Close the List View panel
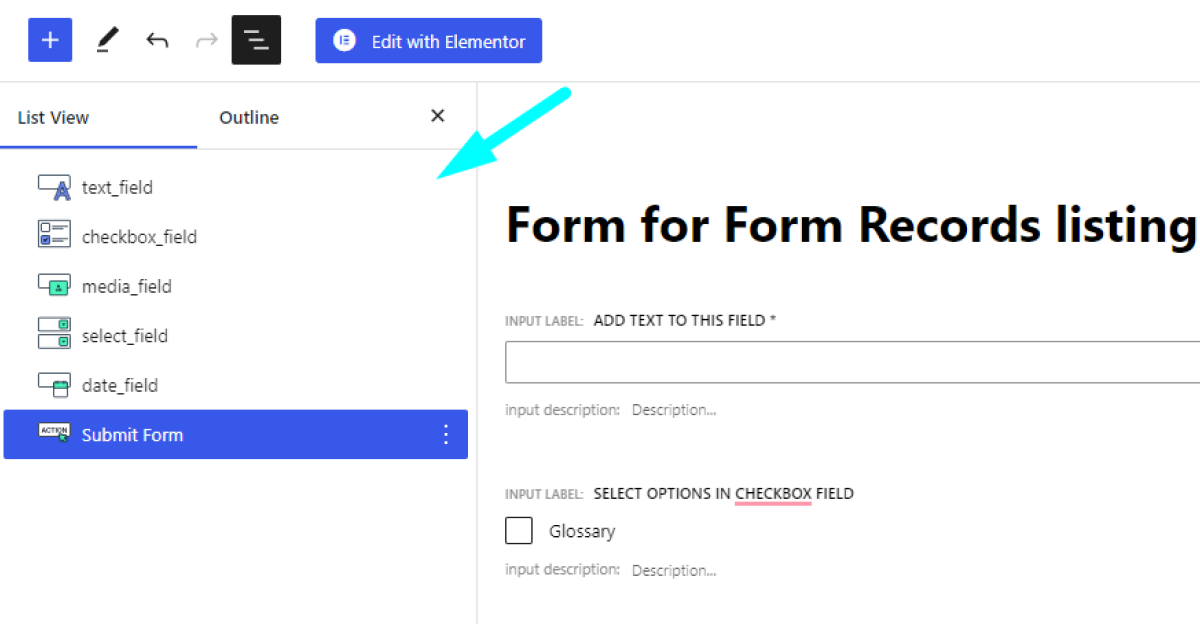Screen dimensions: 1200x624 tap(437, 116)
